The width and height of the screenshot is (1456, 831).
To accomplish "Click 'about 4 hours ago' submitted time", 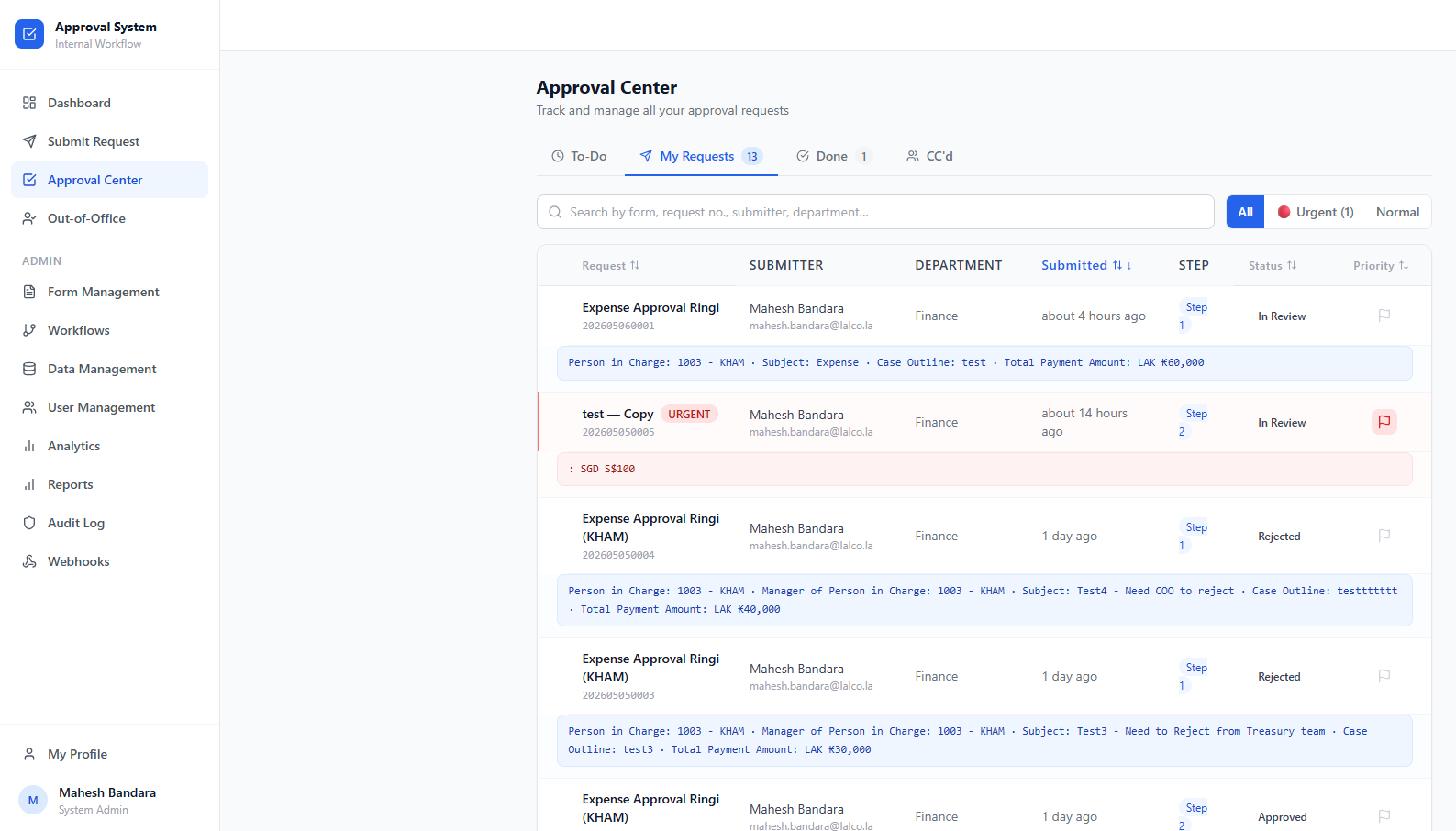I will [1094, 316].
